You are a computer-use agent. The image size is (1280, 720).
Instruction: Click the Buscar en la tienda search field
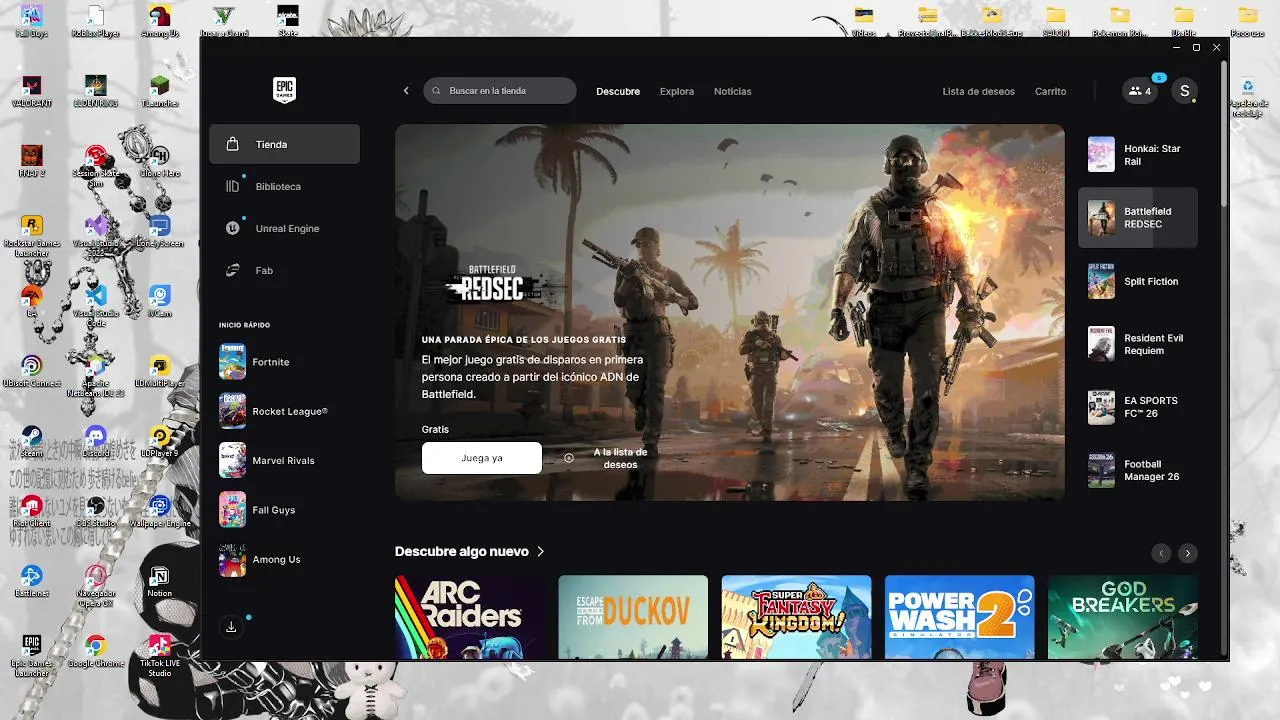[500, 91]
